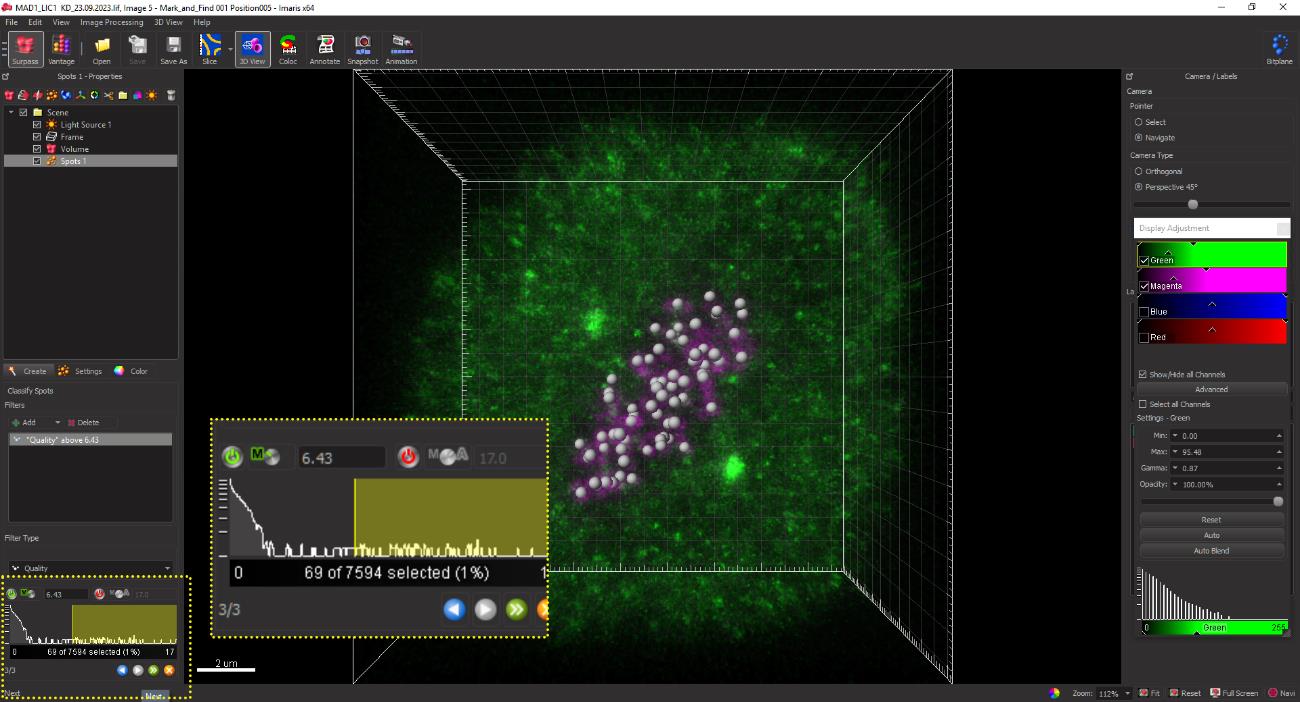
Task: Uncheck the Volume item in scene tree
Action: (38, 149)
